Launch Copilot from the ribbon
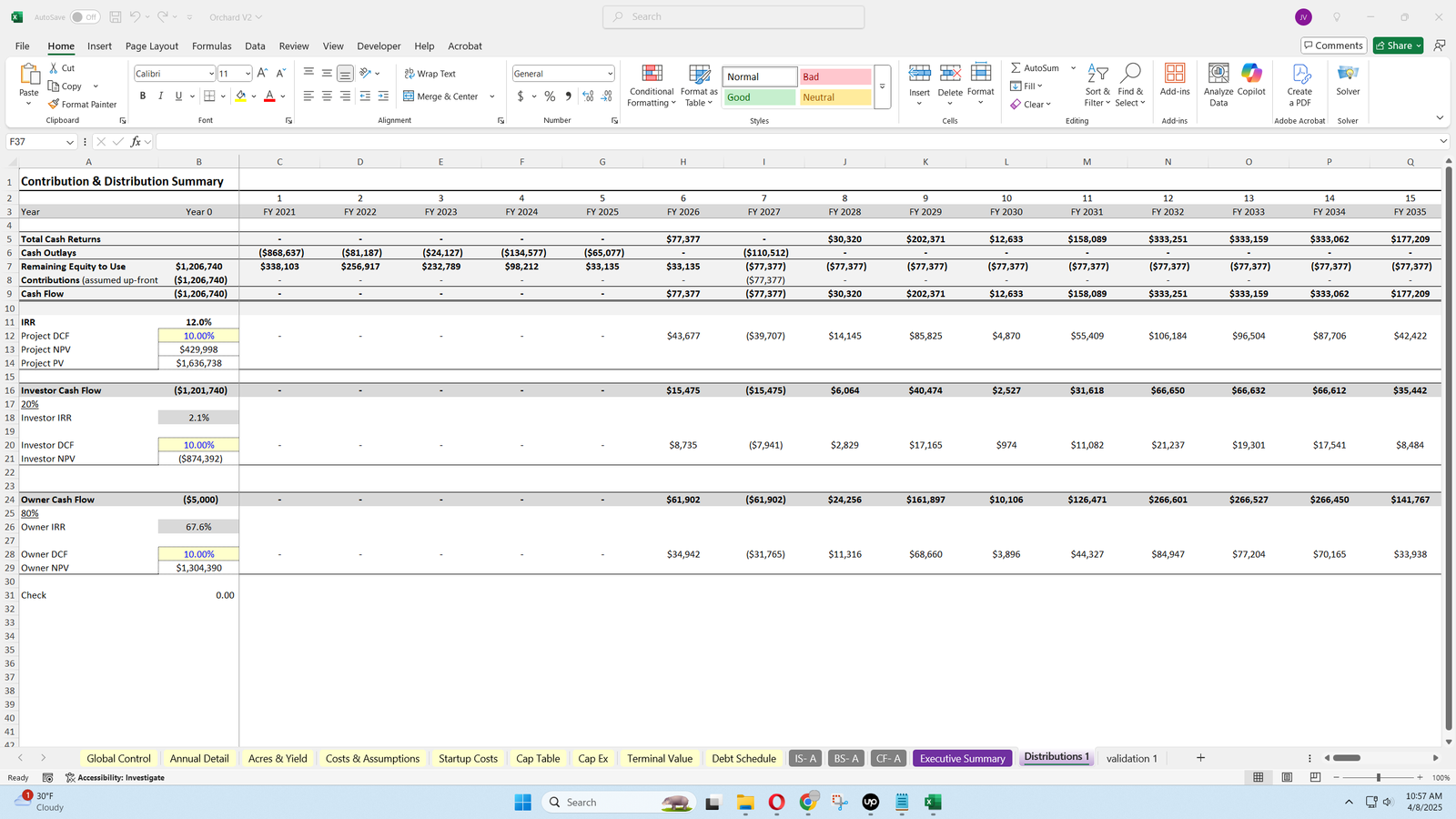 (1251, 80)
